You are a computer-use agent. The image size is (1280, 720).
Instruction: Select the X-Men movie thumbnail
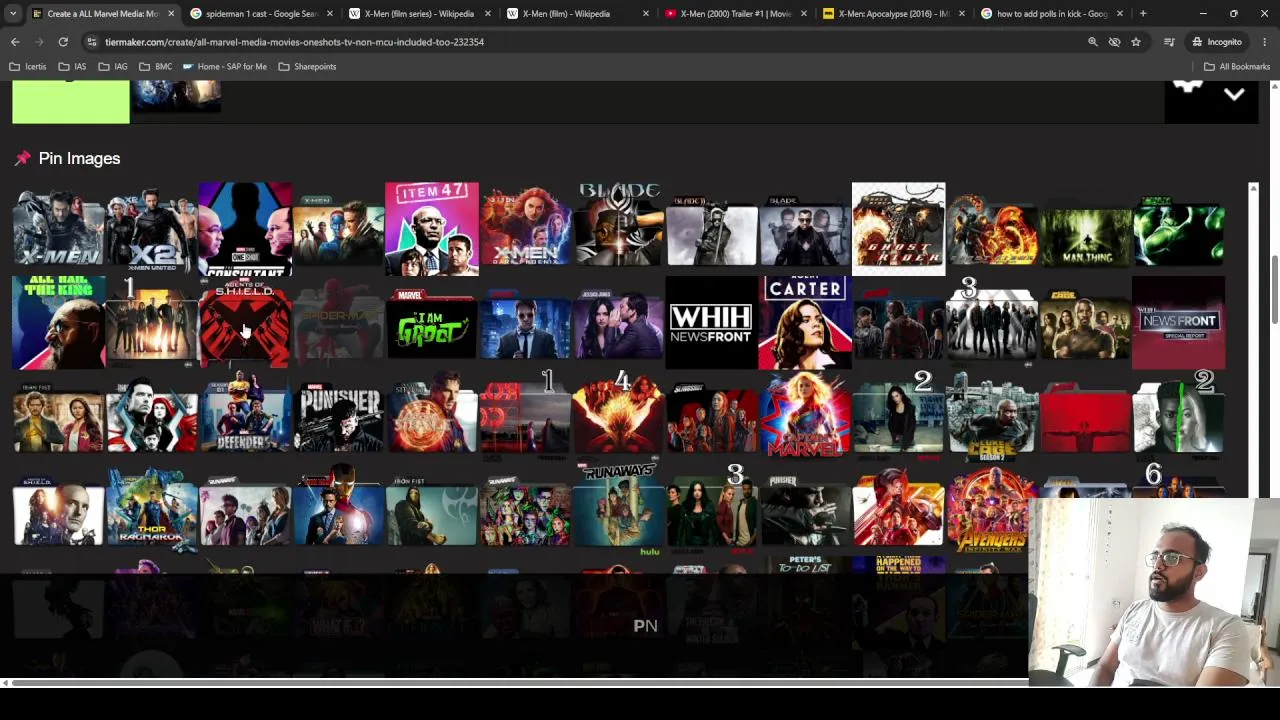58,229
